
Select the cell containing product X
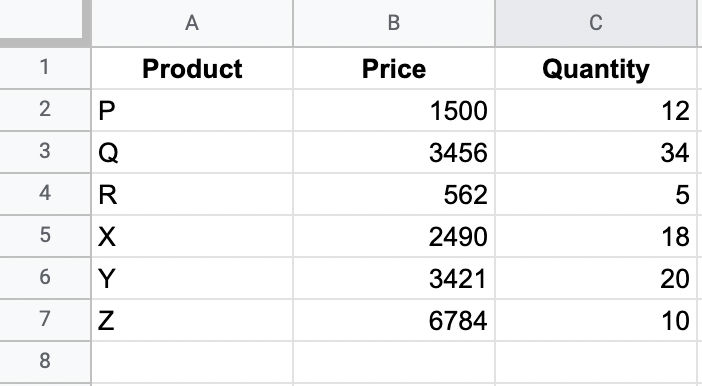(x=192, y=236)
